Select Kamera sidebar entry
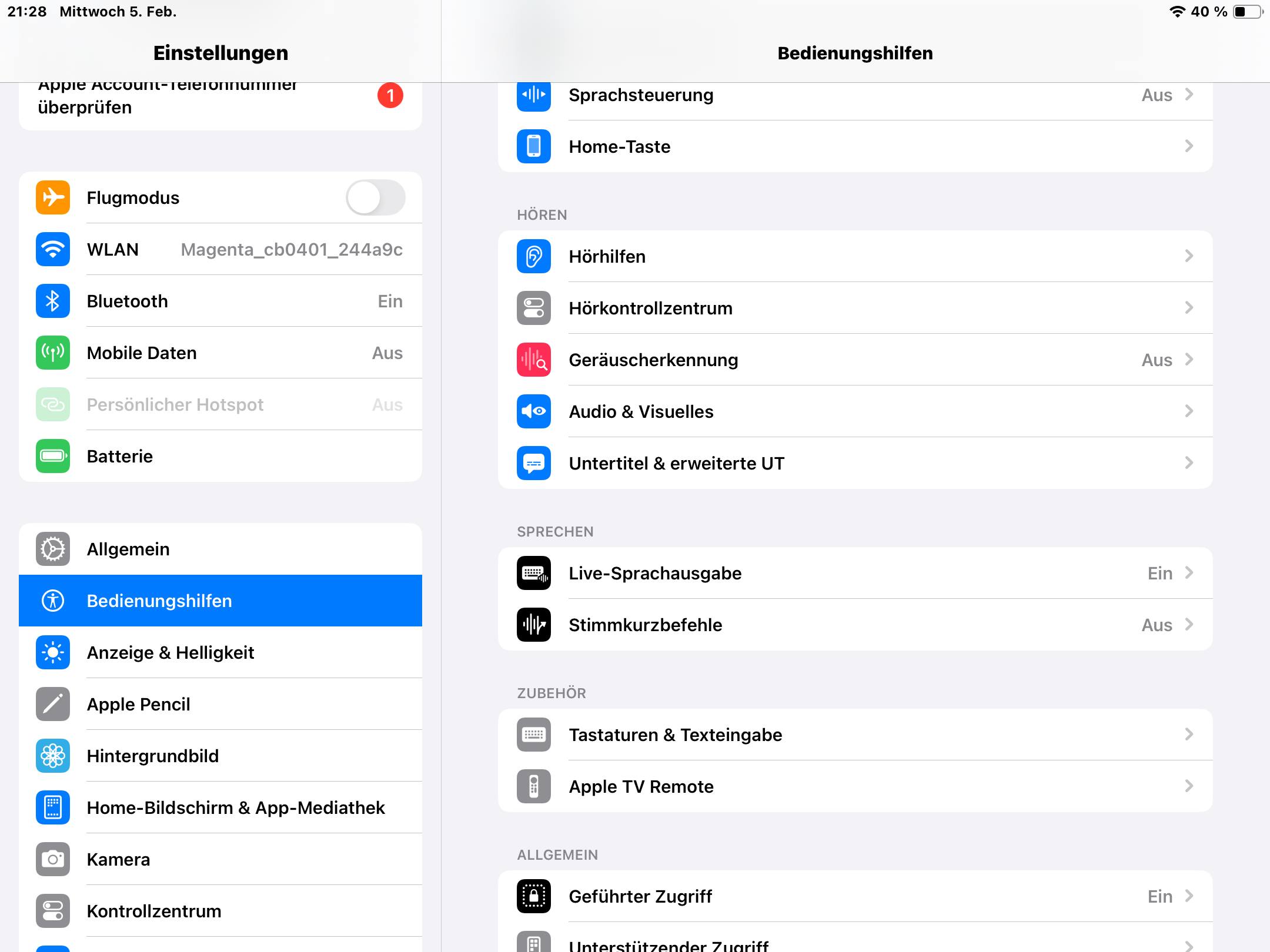 click(x=220, y=859)
